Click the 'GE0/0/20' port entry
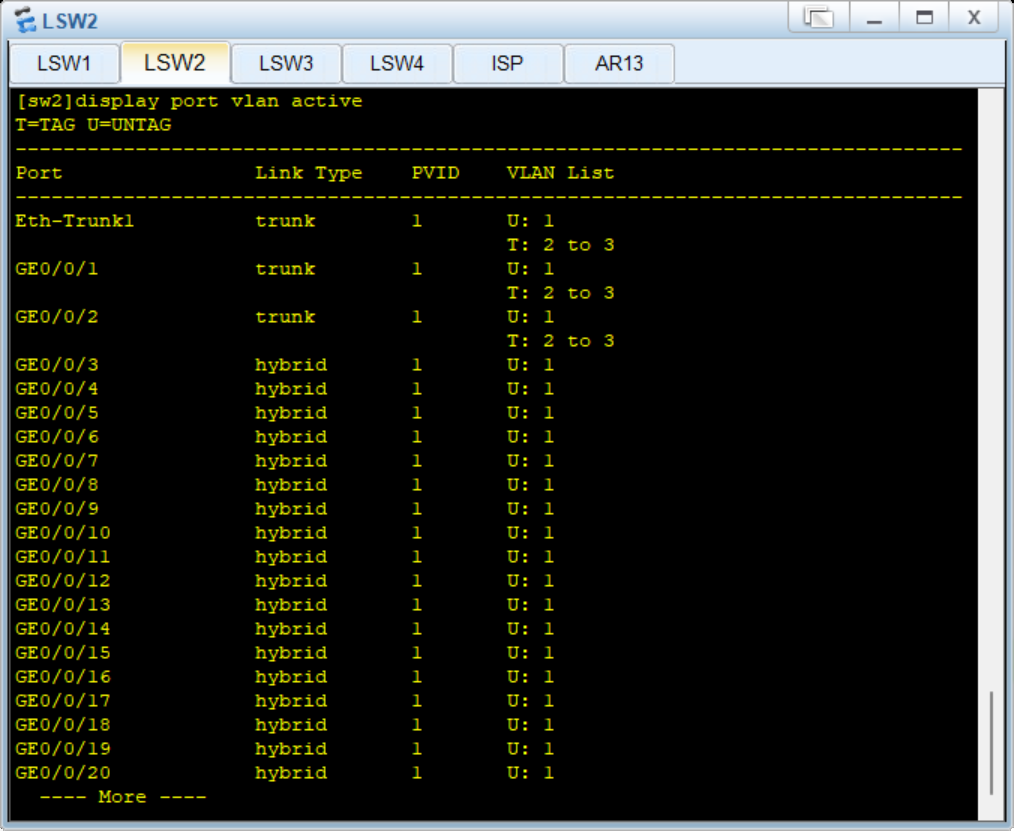 (63, 773)
